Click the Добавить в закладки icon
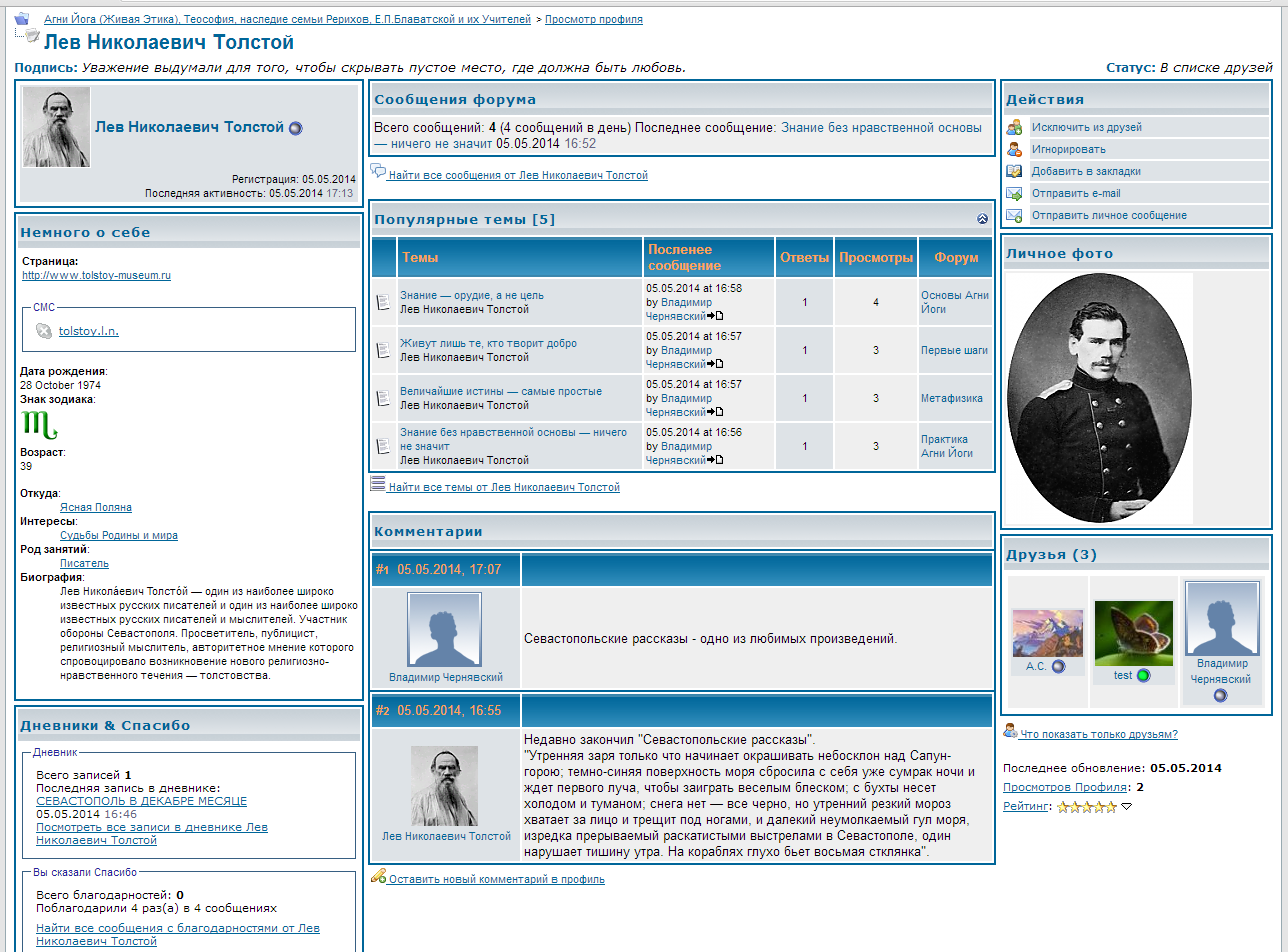The height and width of the screenshot is (952, 1288). (x=1015, y=171)
